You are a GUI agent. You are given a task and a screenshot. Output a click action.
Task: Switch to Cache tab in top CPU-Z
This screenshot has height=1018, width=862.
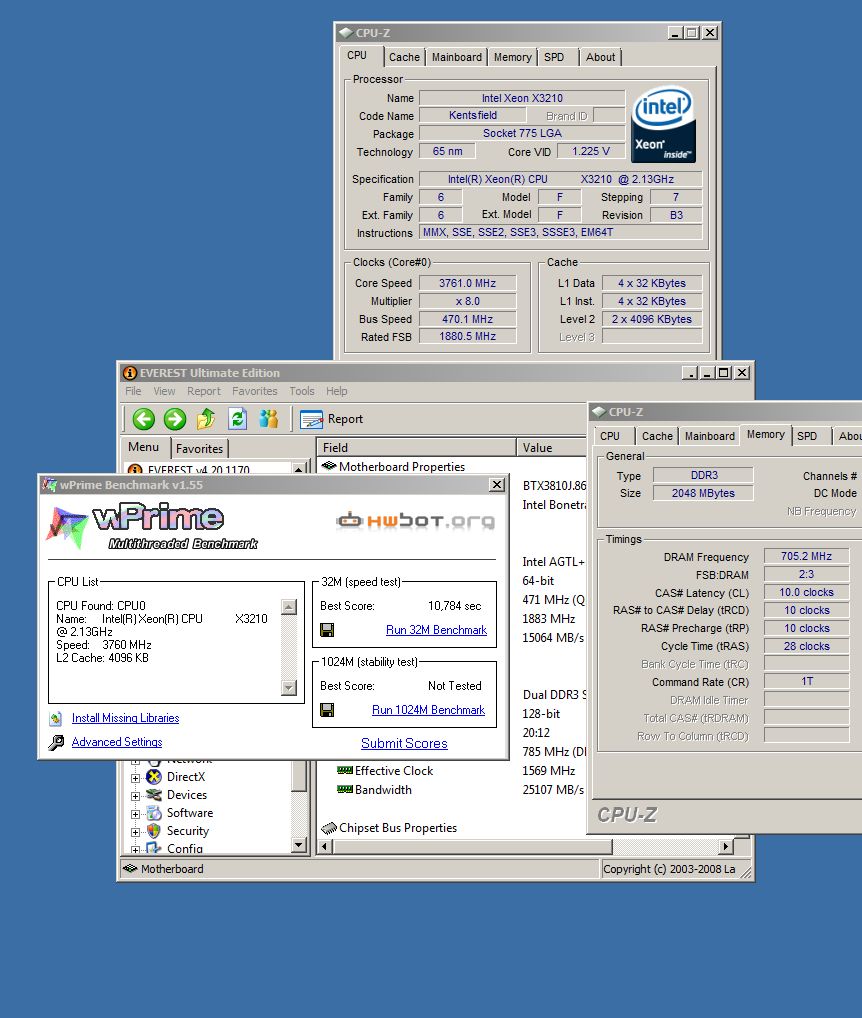(x=404, y=57)
